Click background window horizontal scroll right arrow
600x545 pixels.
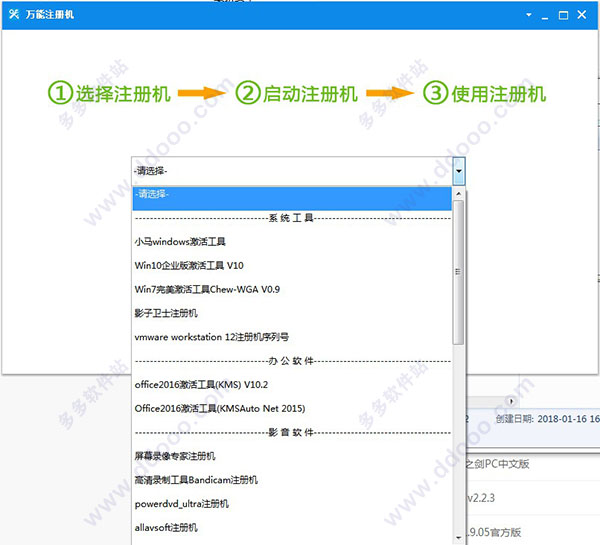(511, 401)
